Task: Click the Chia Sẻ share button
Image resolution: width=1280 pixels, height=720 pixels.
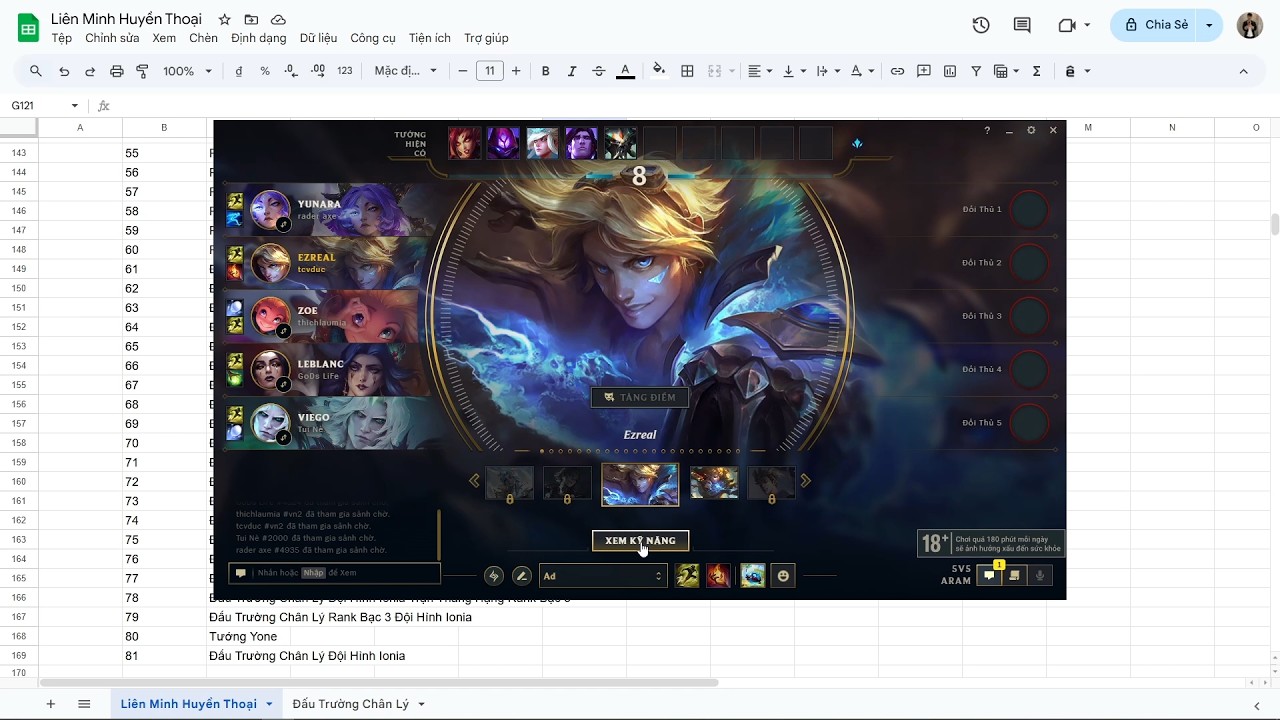Action: coord(1155,25)
